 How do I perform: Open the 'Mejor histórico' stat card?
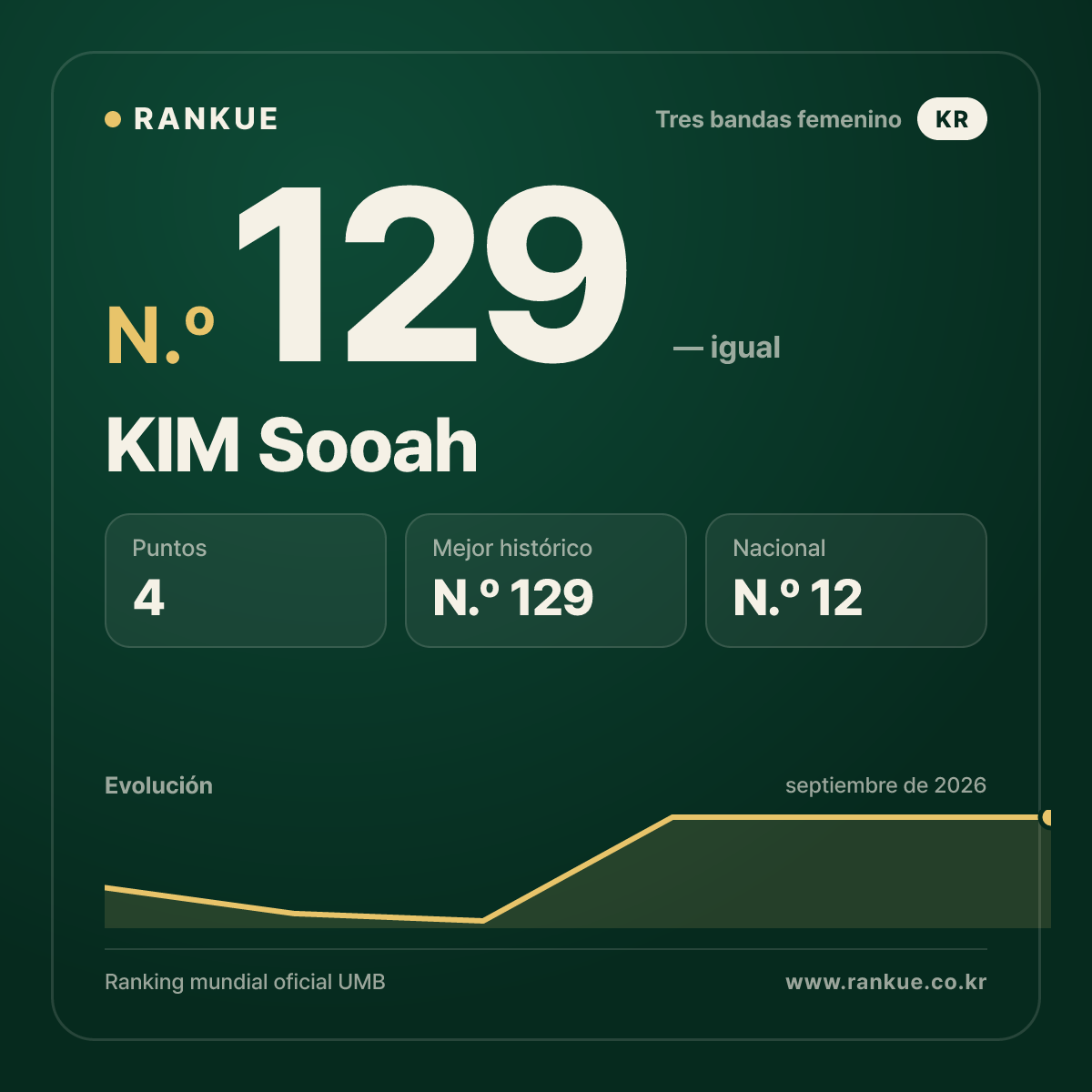coord(546,581)
